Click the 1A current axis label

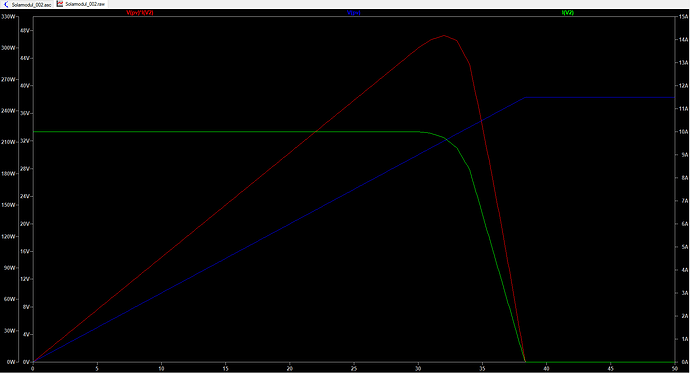[x=685, y=339]
